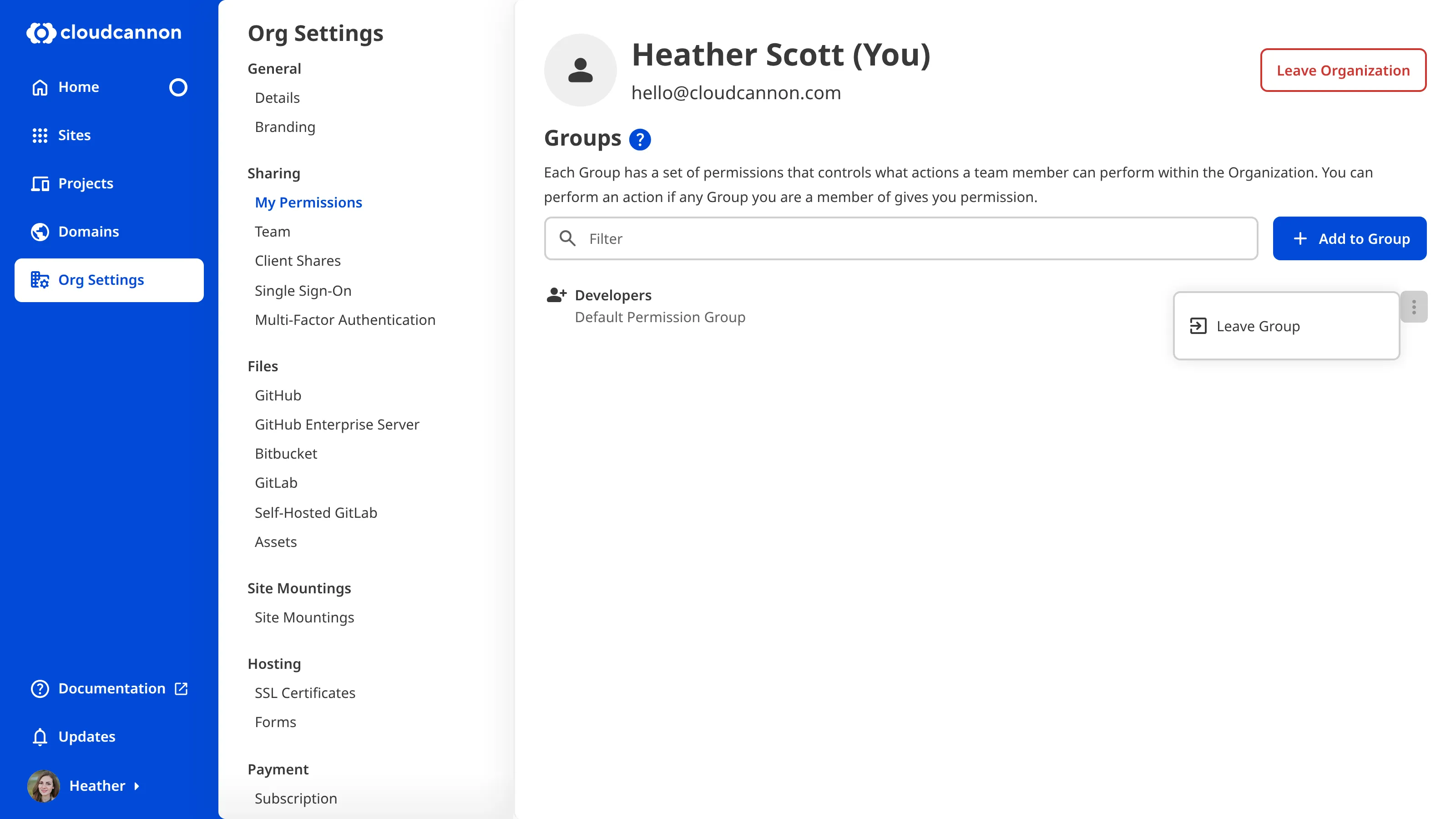The image size is (1456, 819).
Task: Open SSL Certificates under Hosting
Action: (x=305, y=693)
